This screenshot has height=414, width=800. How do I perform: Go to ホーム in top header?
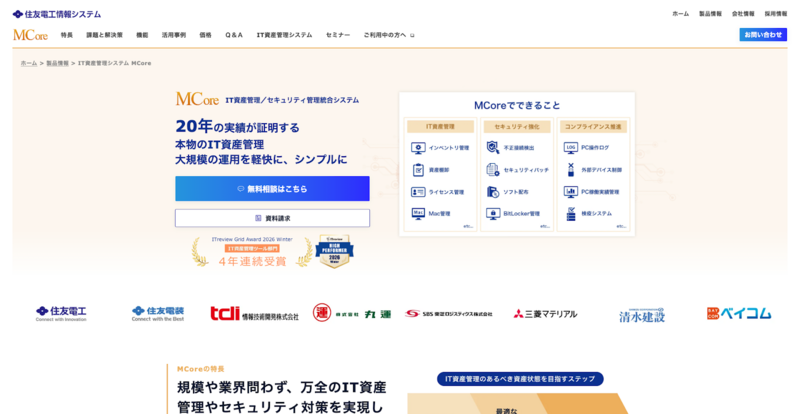point(681,14)
